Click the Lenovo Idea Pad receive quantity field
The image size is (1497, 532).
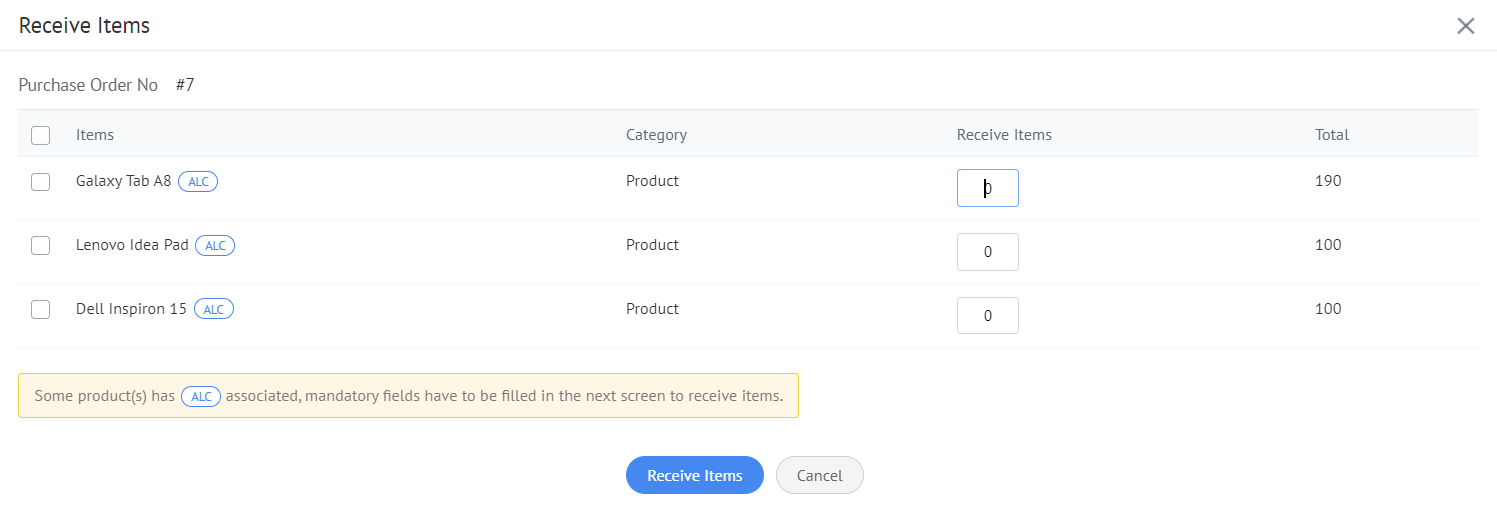pyautogui.click(x=987, y=252)
